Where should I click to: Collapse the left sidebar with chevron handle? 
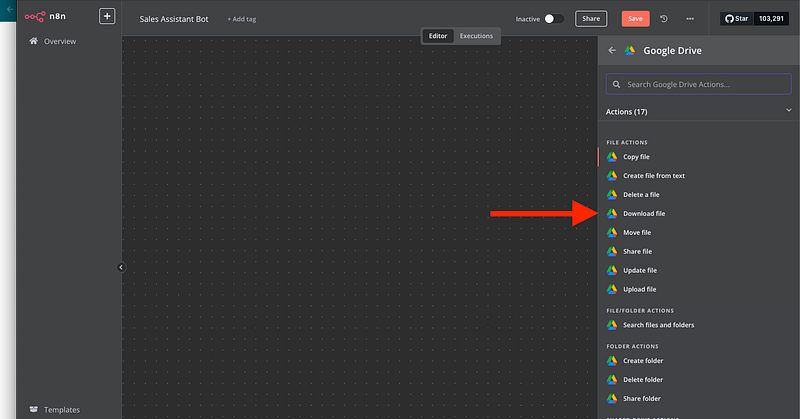[120, 267]
